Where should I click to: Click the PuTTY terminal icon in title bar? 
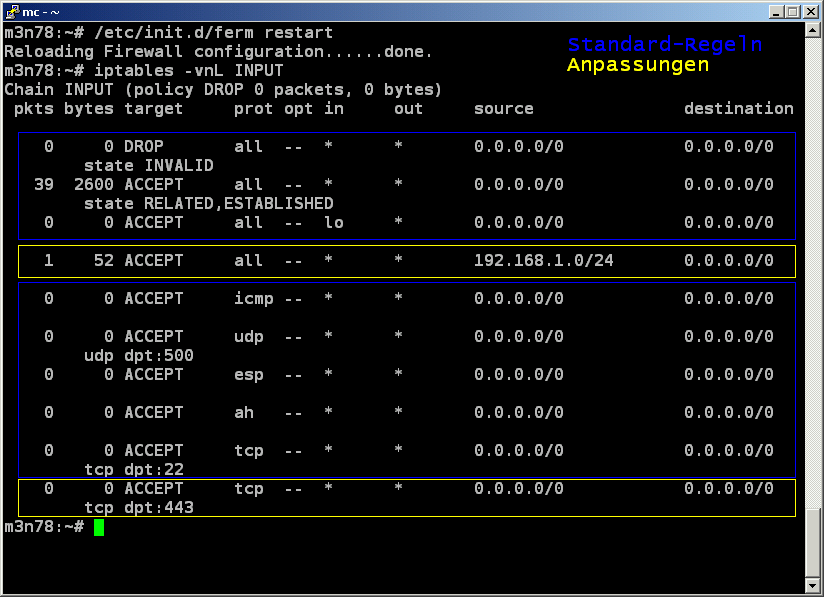13,12
